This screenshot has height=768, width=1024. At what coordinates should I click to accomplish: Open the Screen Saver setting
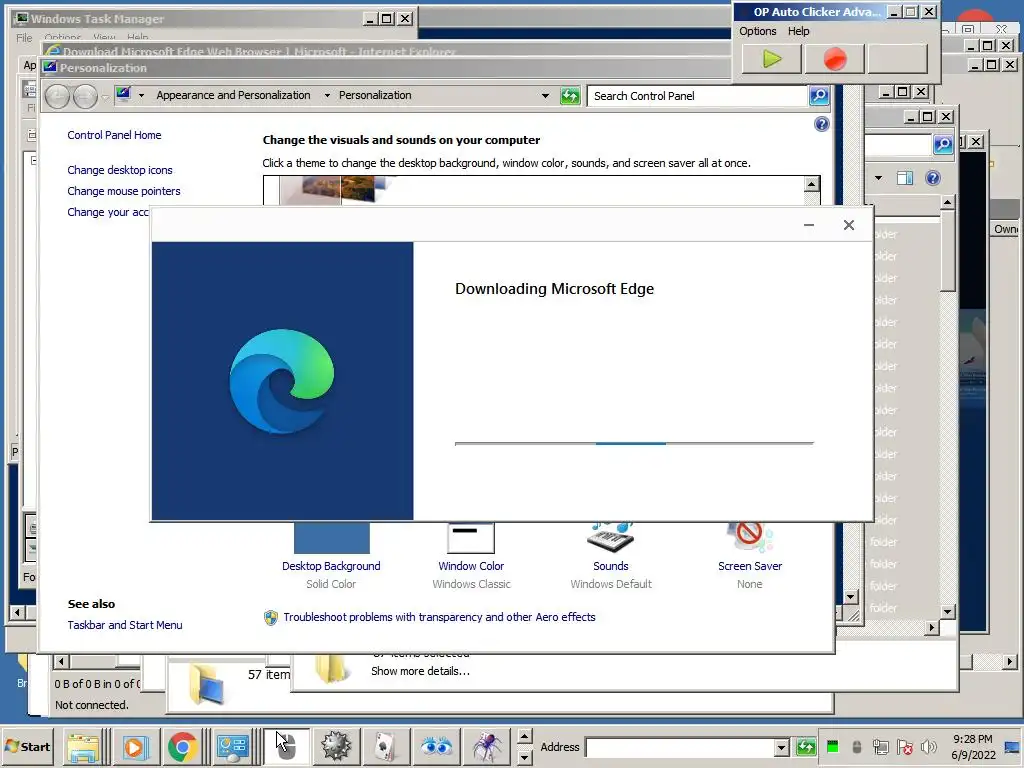(750, 566)
